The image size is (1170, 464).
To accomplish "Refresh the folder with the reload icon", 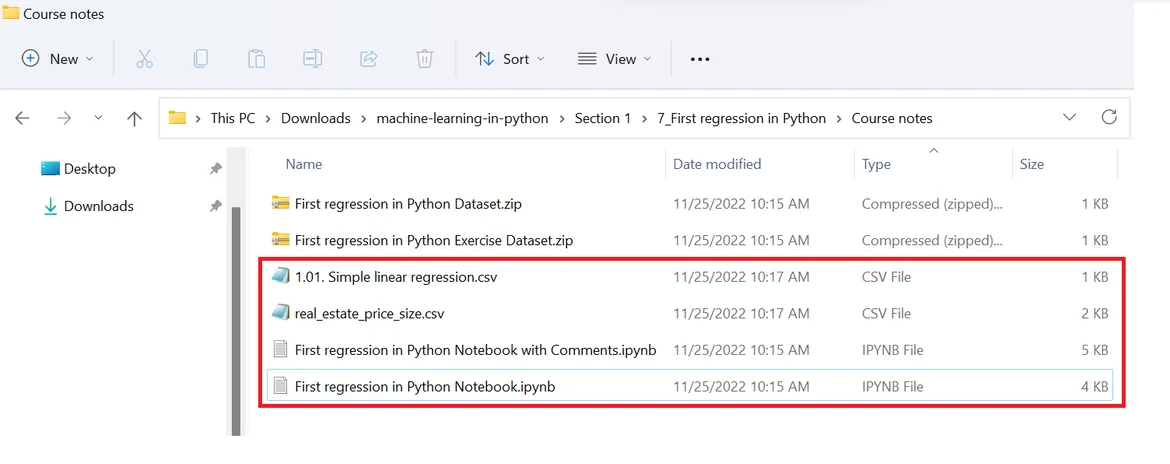I will (1108, 117).
